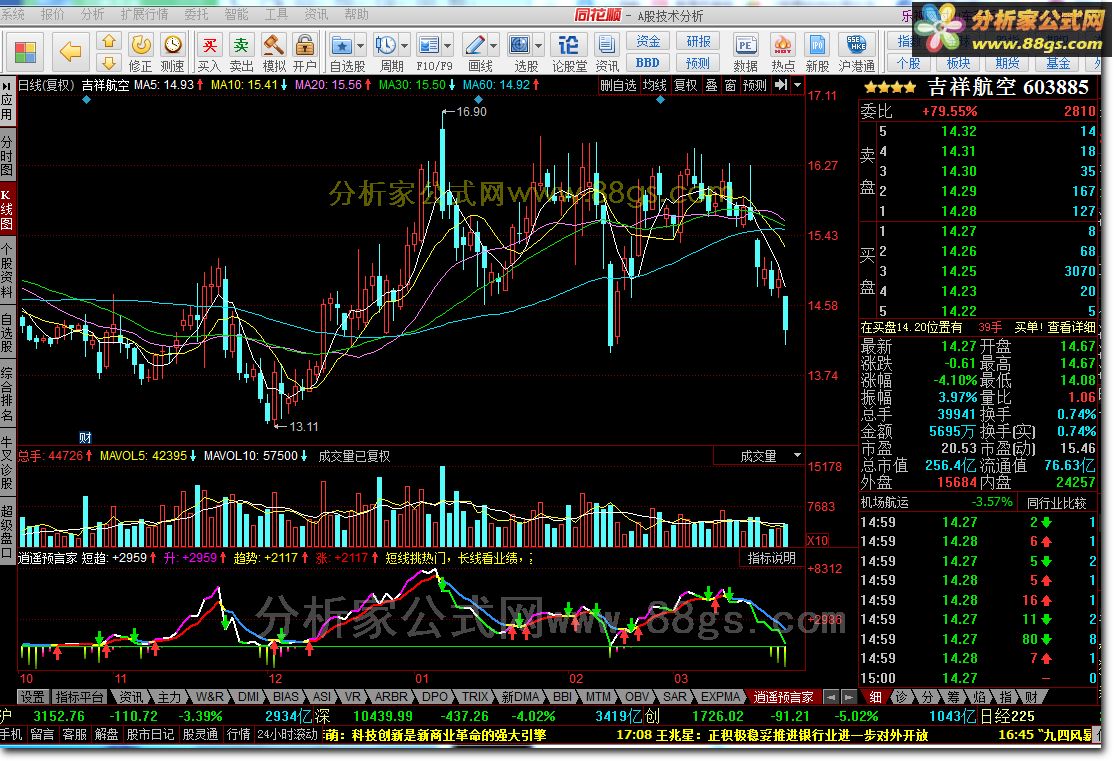Open the 系统 menu
This screenshot has width=1114, height=761.
[13, 14]
